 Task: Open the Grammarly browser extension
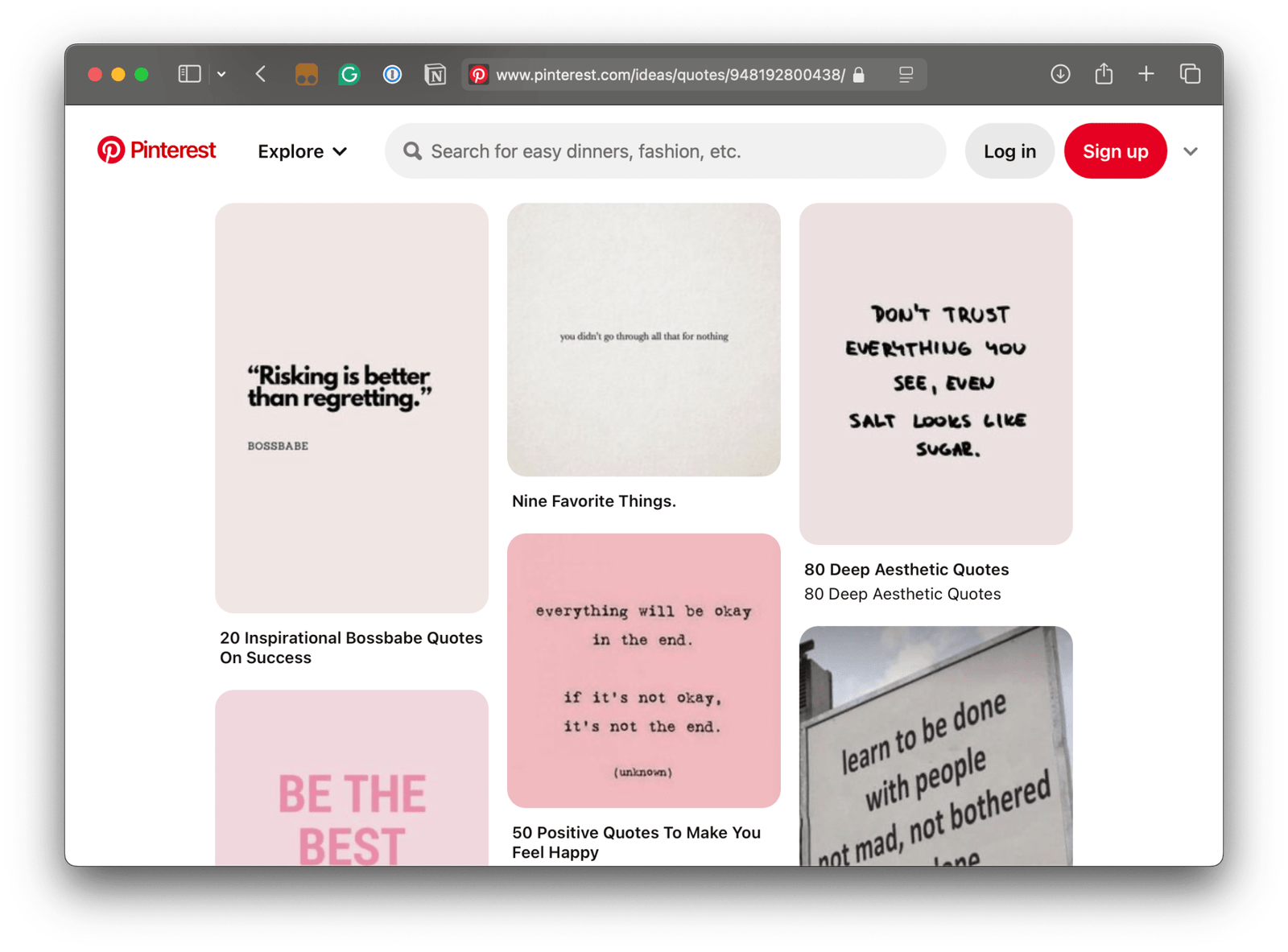349,74
